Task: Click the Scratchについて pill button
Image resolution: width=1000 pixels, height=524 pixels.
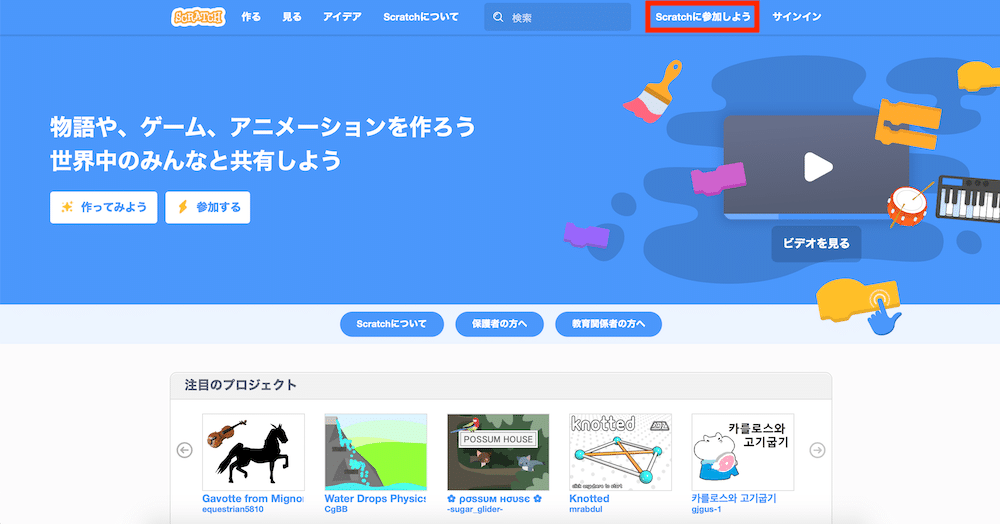Action: coord(392,324)
